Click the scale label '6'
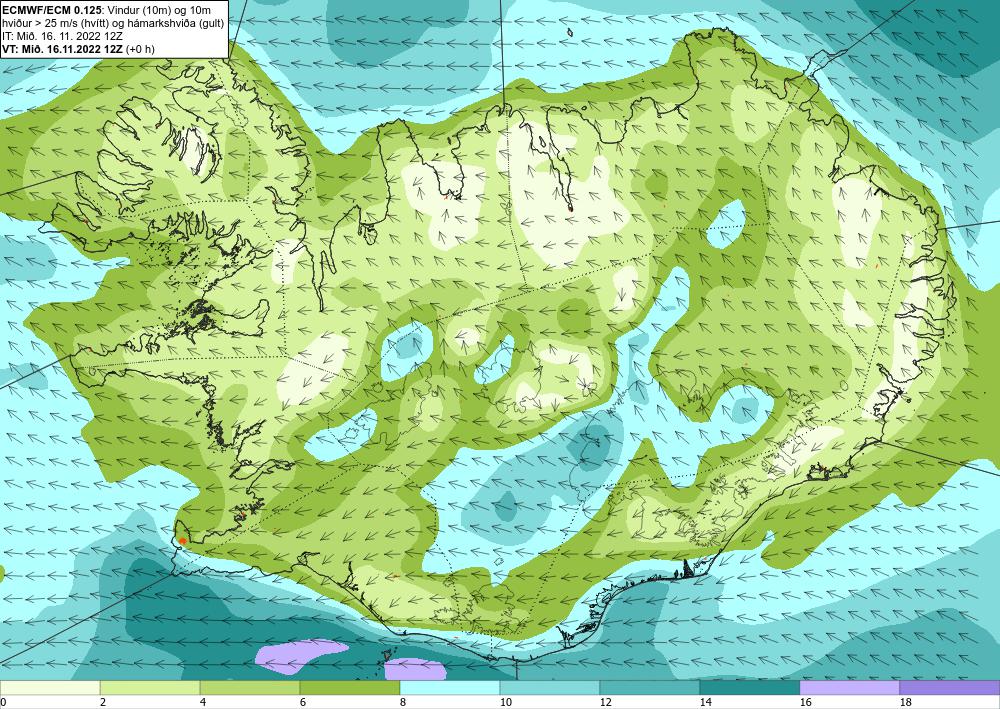 coord(303,702)
